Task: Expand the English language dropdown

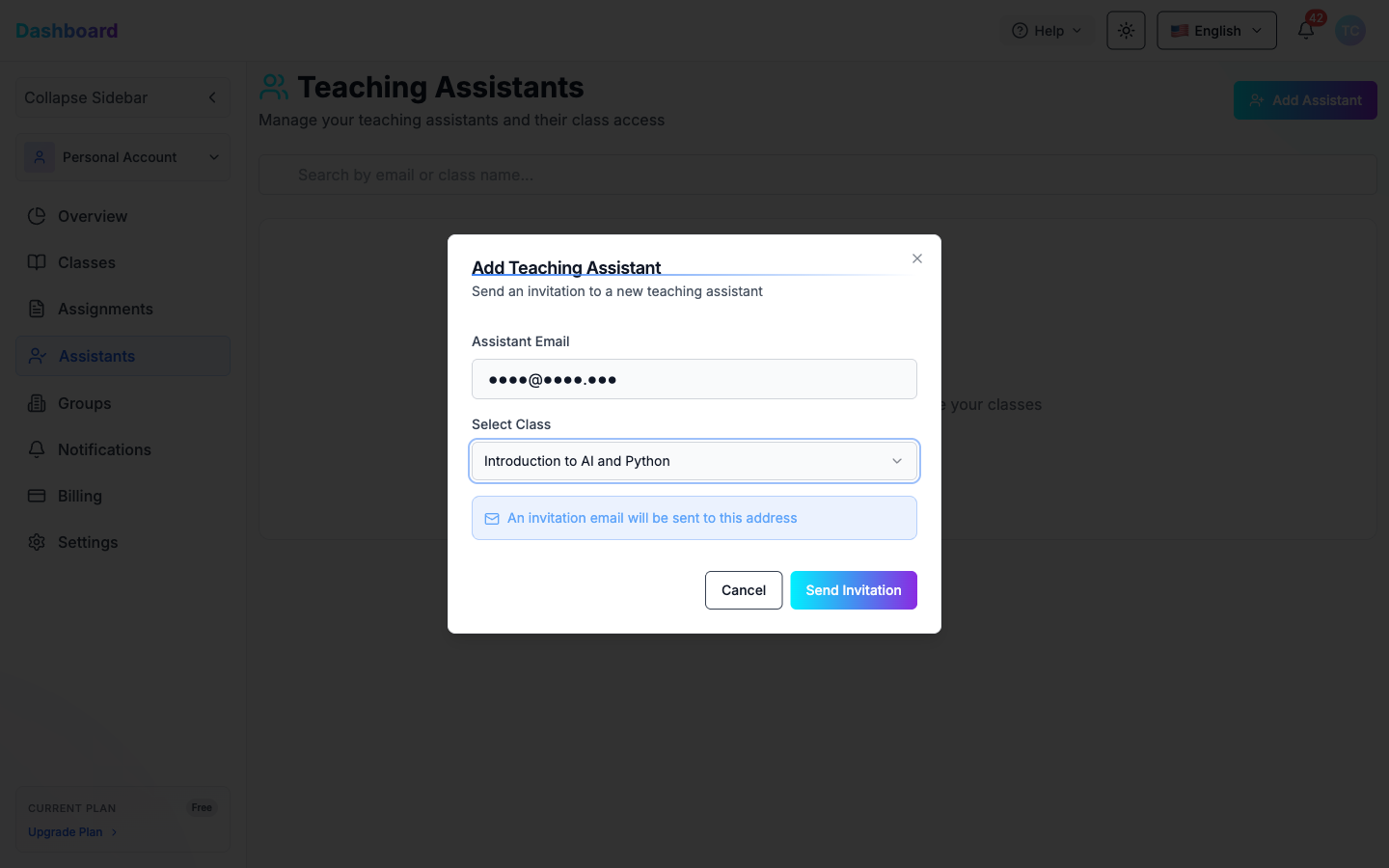Action: click(x=1216, y=30)
